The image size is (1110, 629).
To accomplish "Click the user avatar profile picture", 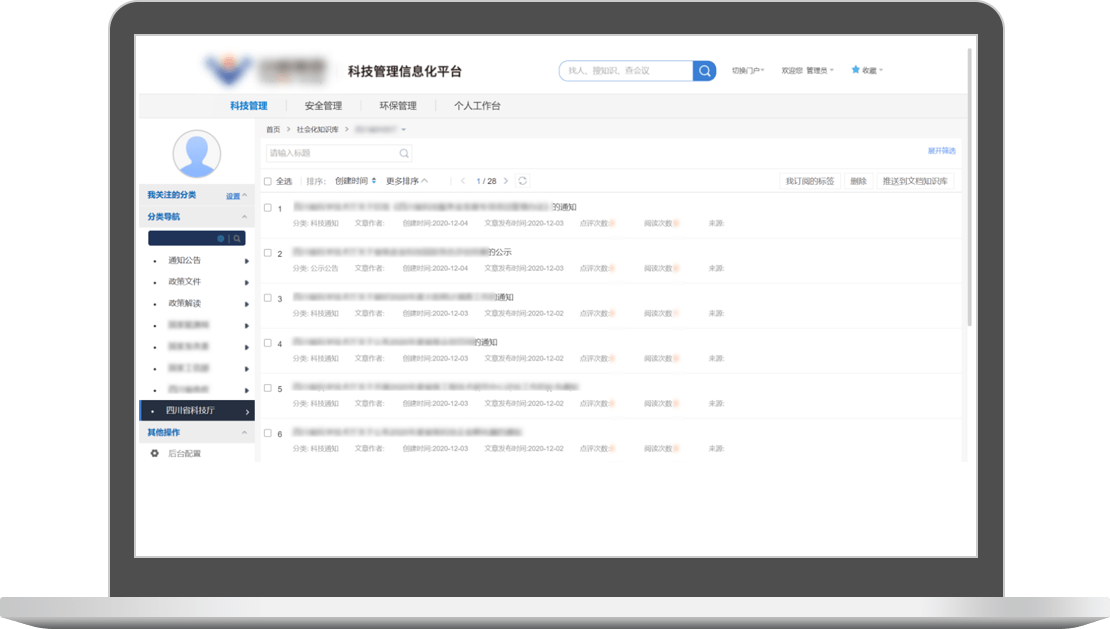I will pos(196,153).
